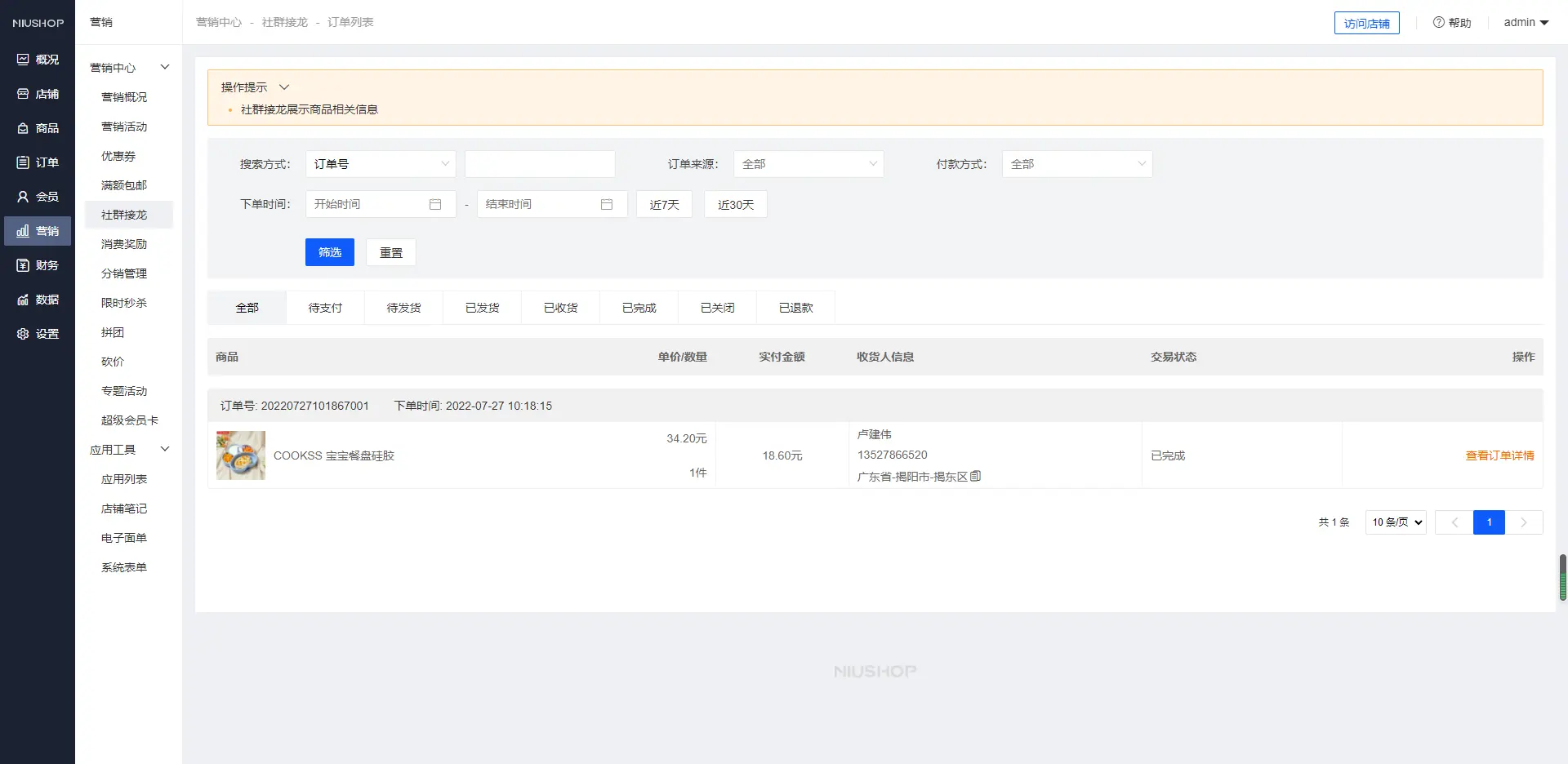The height and width of the screenshot is (764, 1568).
Task: Click the member (会员) person icon
Action: pos(23,197)
